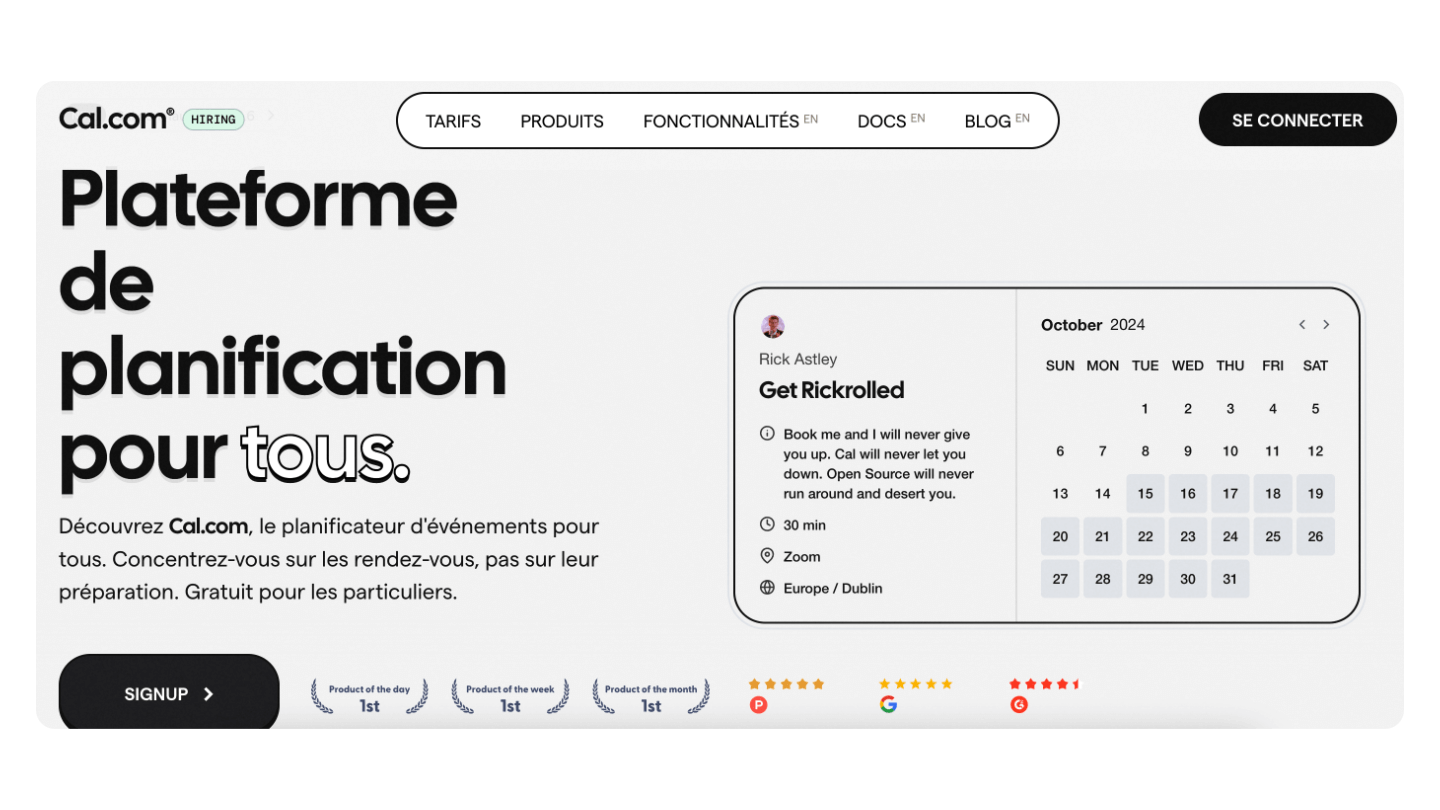Click the Product Hunt five-star rating
1440x810 pixels.
click(x=786, y=684)
